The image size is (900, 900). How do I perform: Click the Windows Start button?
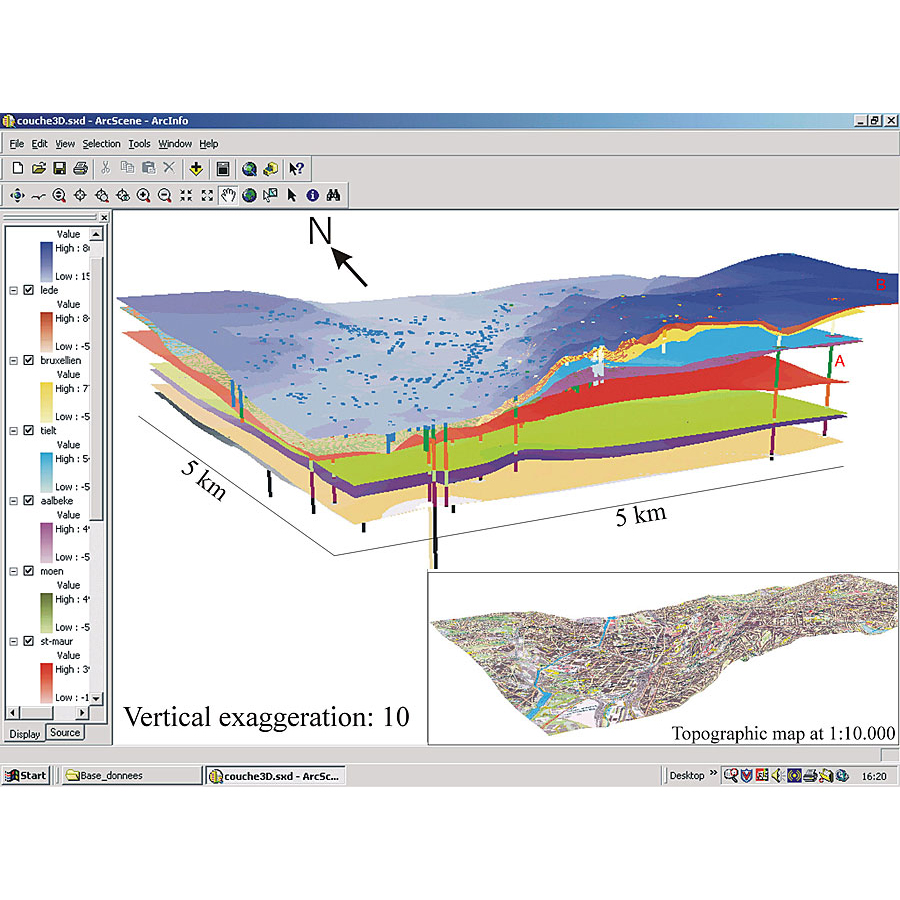tap(25, 775)
